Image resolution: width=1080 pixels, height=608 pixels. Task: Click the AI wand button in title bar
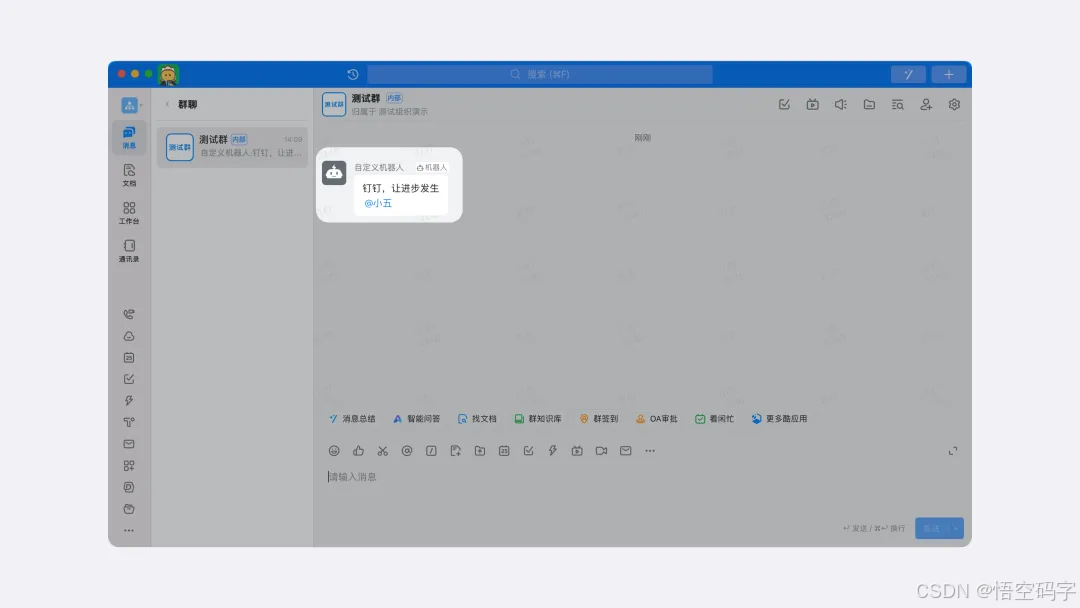[908, 74]
